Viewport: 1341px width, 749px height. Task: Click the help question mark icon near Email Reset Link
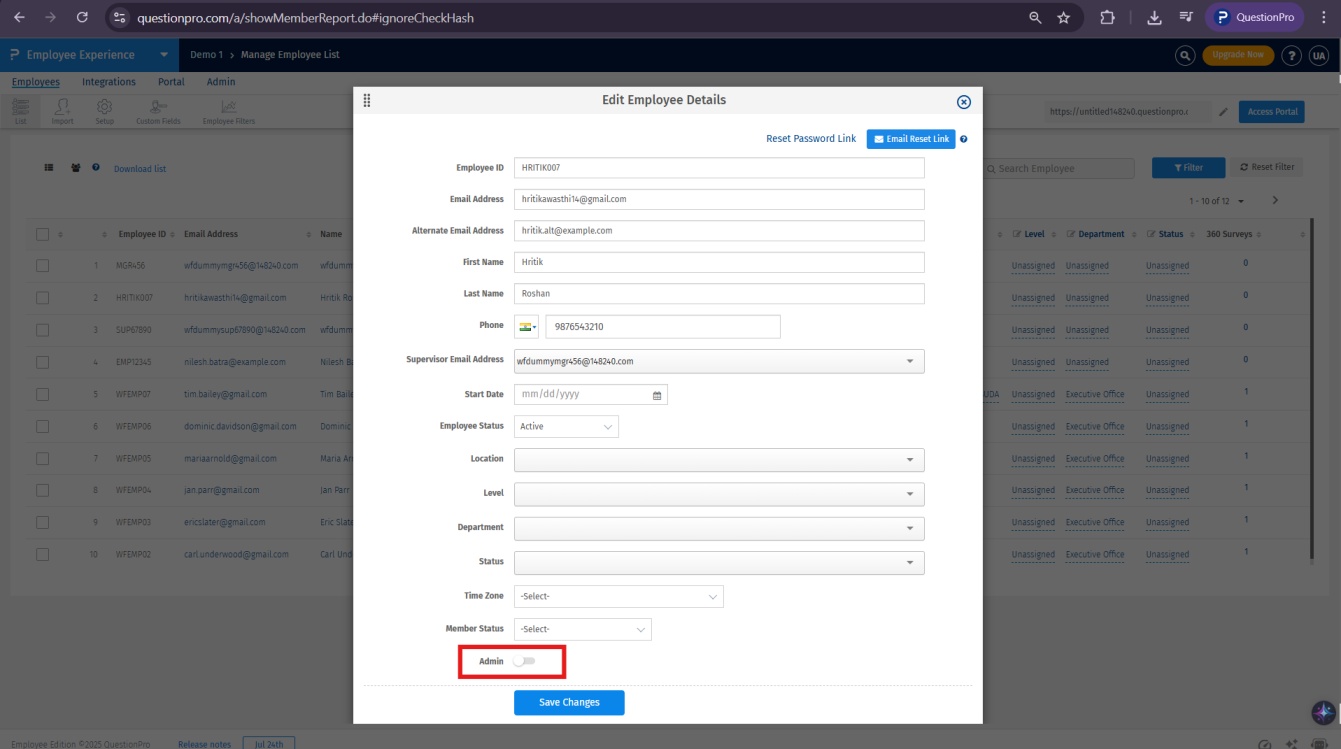point(961,138)
